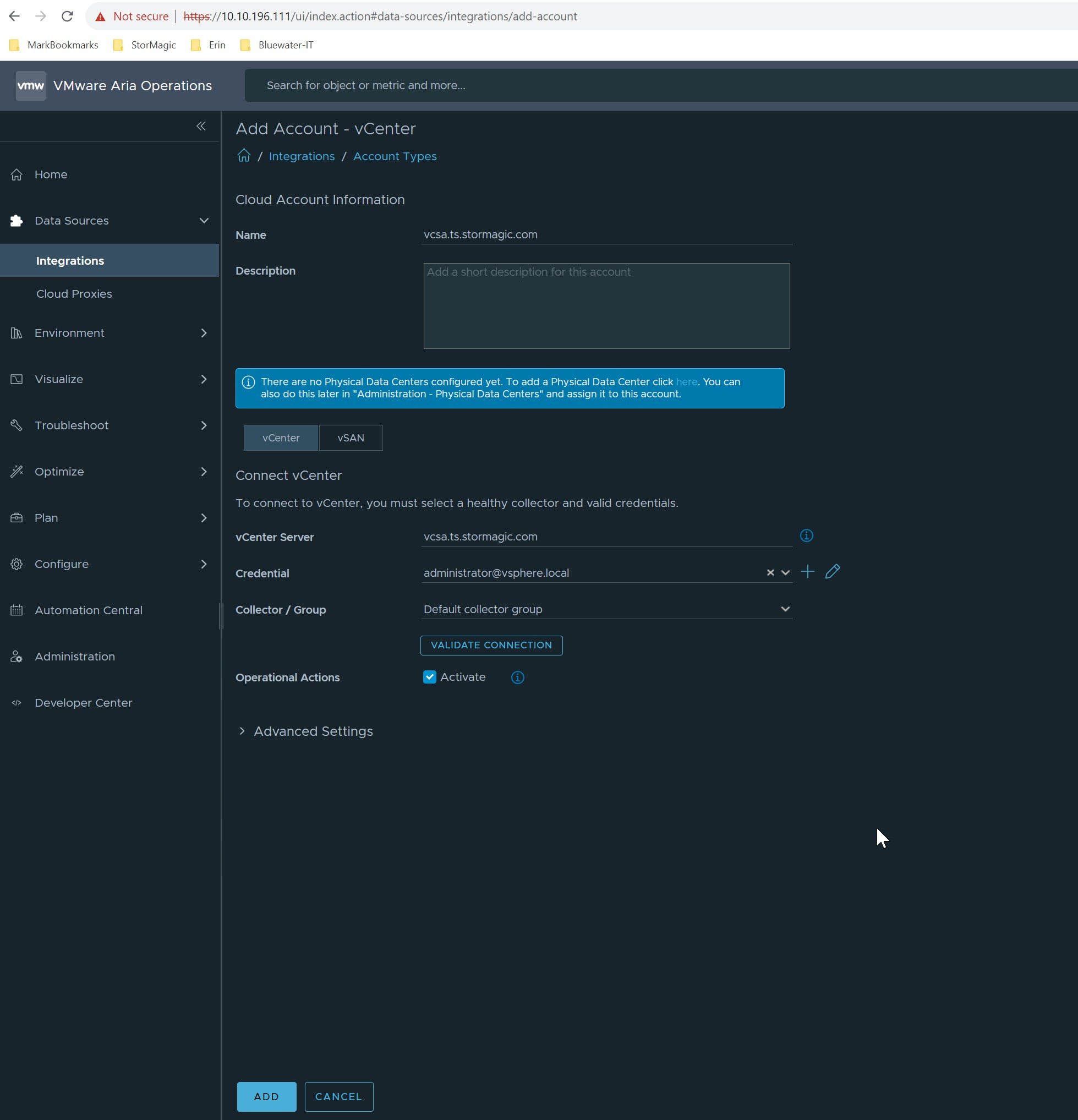Click the vmw logo
Viewport: 1078px width, 1120px height.
(31, 86)
